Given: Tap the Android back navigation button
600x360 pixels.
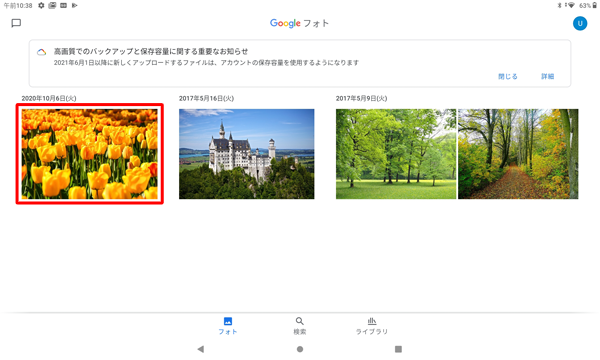Looking at the screenshot, I should (x=201, y=349).
